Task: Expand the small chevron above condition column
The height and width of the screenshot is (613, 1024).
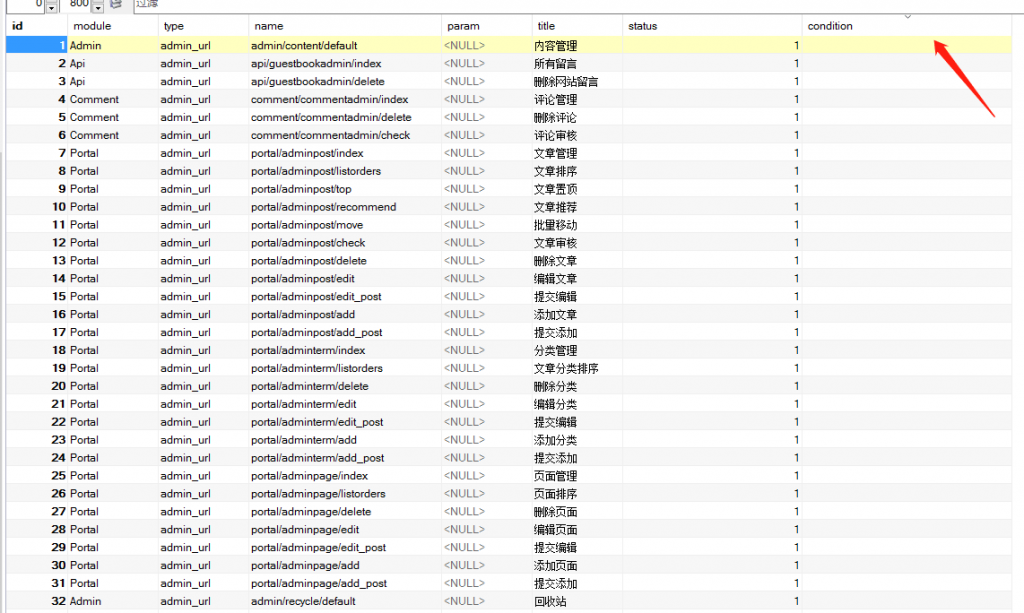Action: point(908,15)
